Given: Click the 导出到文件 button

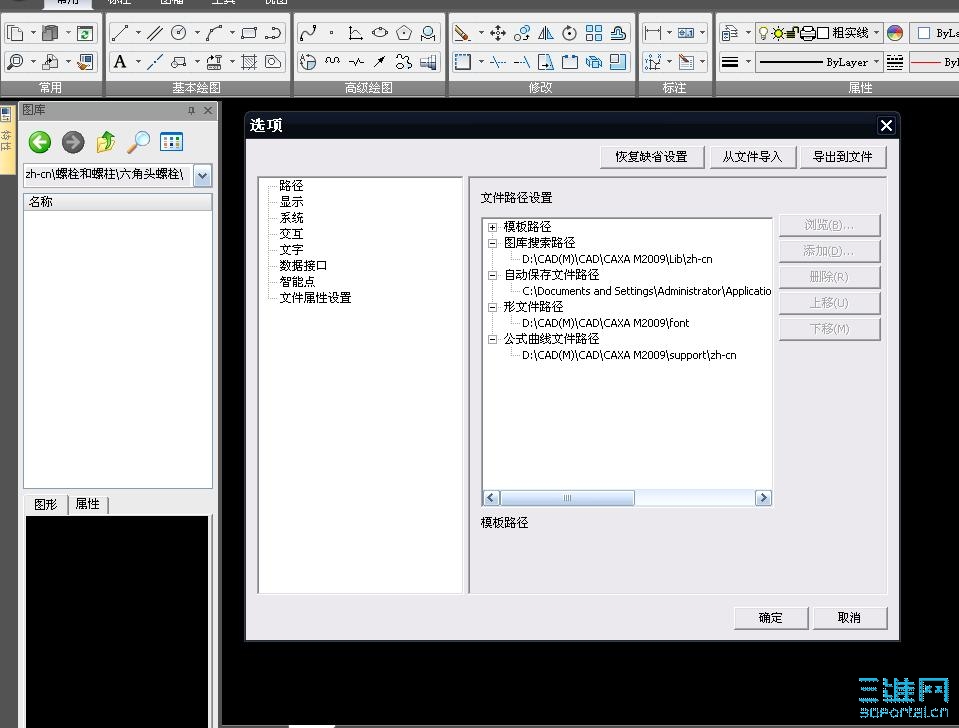Looking at the screenshot, I should click(x=843, y=157).
